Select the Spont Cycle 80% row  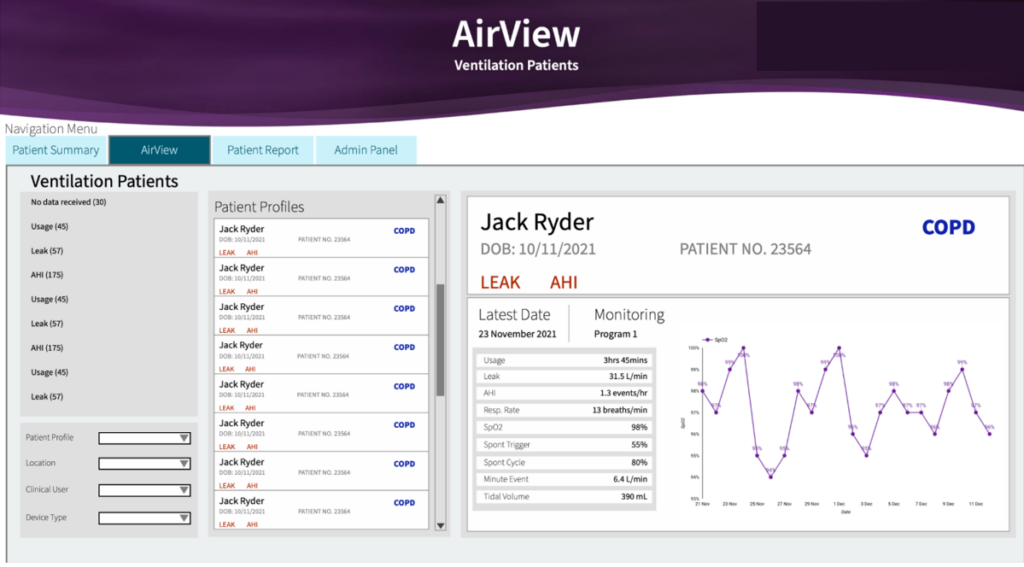pos(564,462)
